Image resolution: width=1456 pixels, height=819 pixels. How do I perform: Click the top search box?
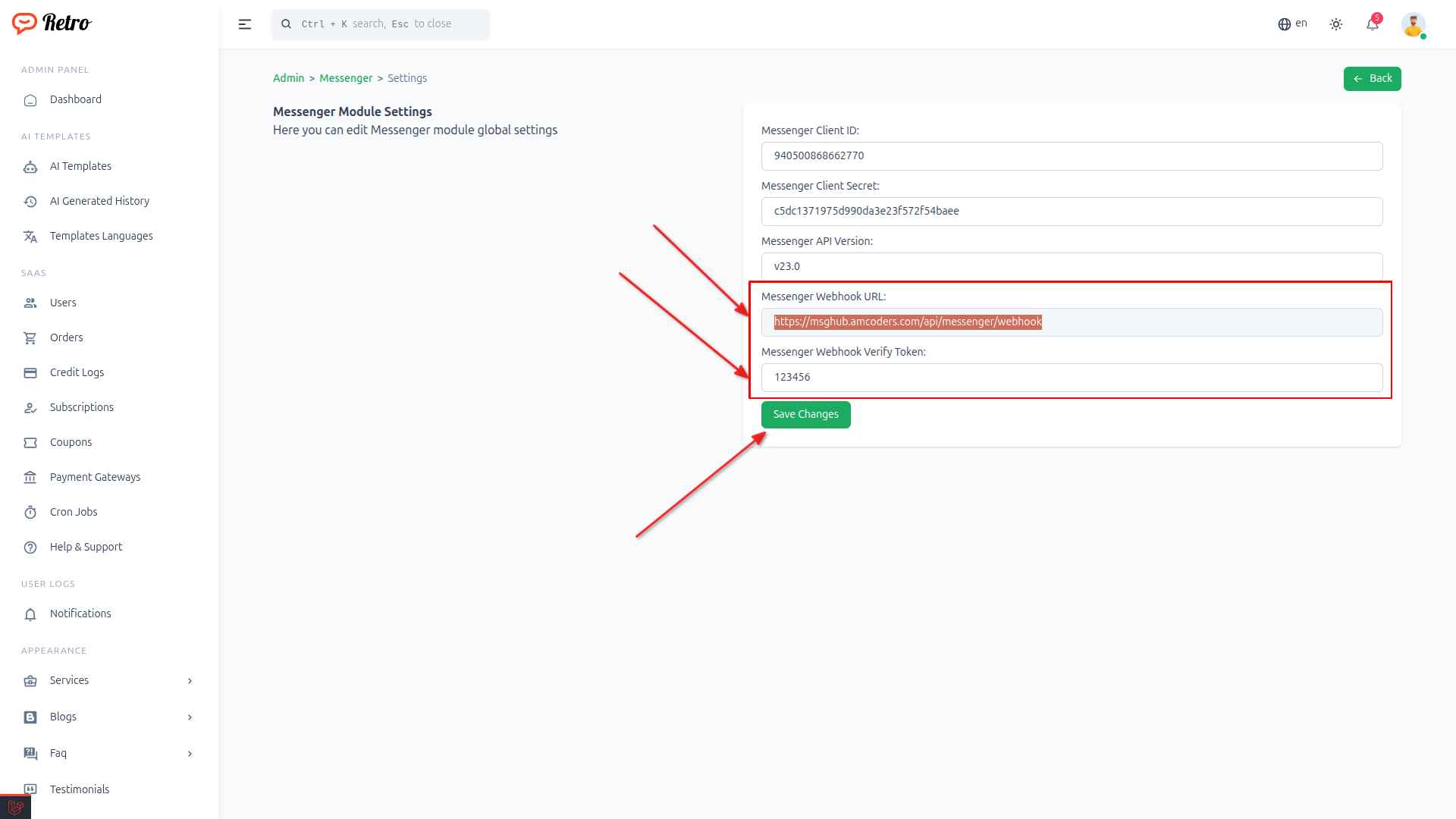[381, 24]
